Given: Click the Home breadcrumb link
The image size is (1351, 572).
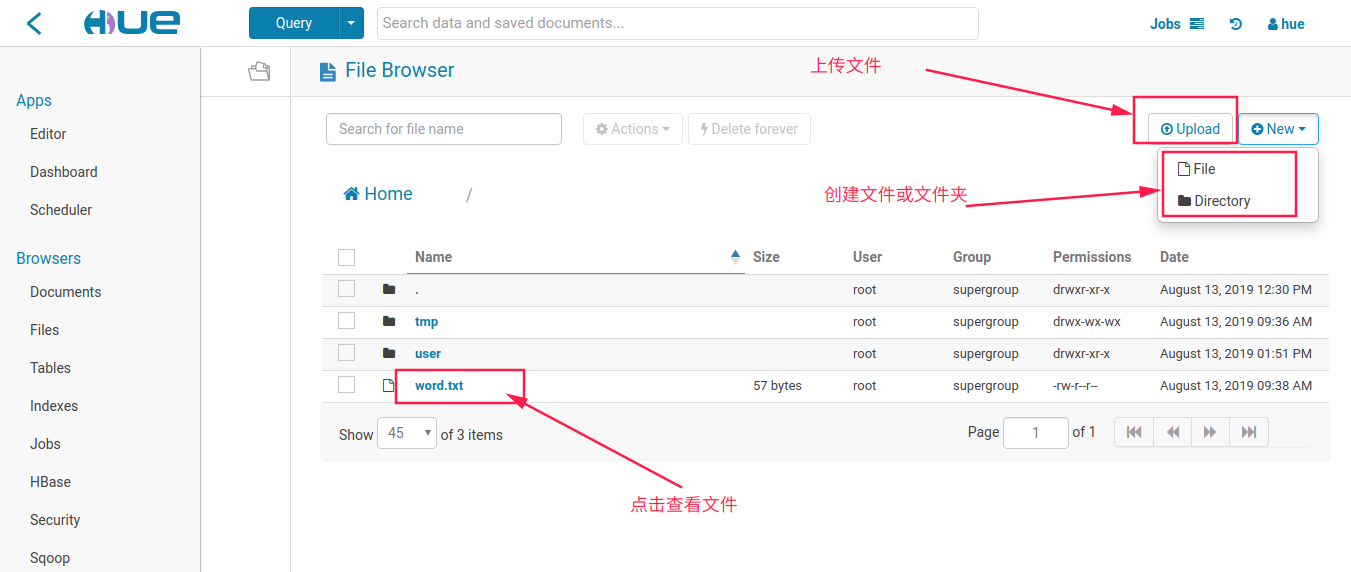Looking at the screenshot, I should click(378, 194).
